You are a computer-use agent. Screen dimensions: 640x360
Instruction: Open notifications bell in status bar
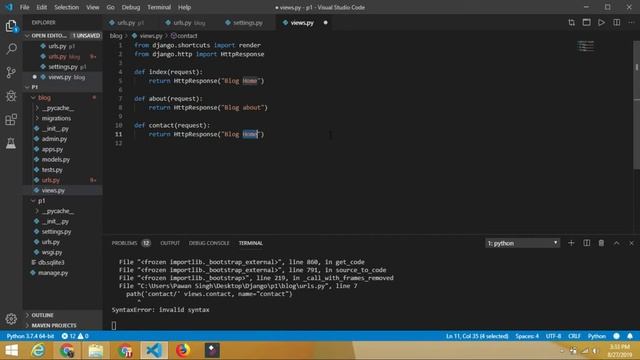[630, 336]
